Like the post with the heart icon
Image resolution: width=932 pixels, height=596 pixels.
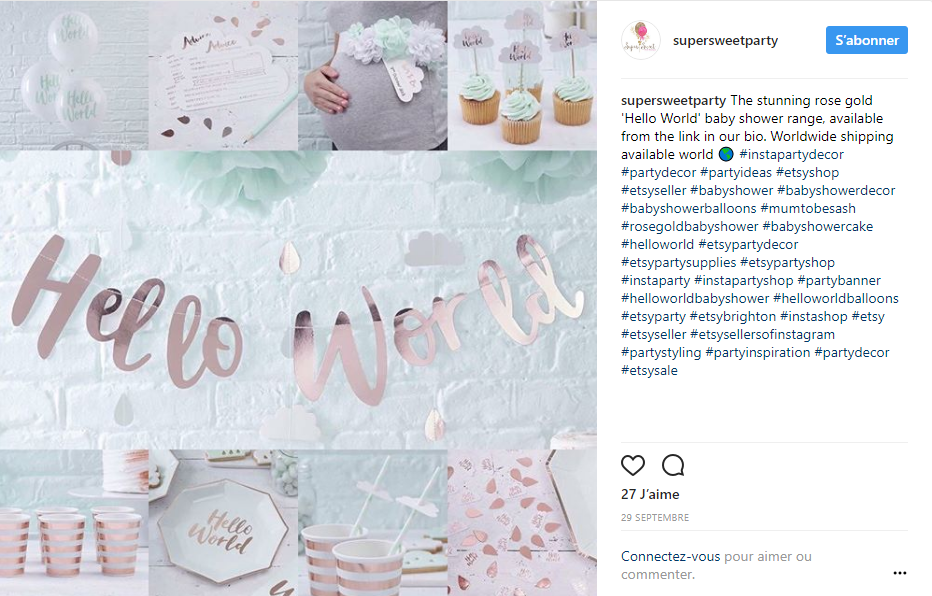coord(632,465)
